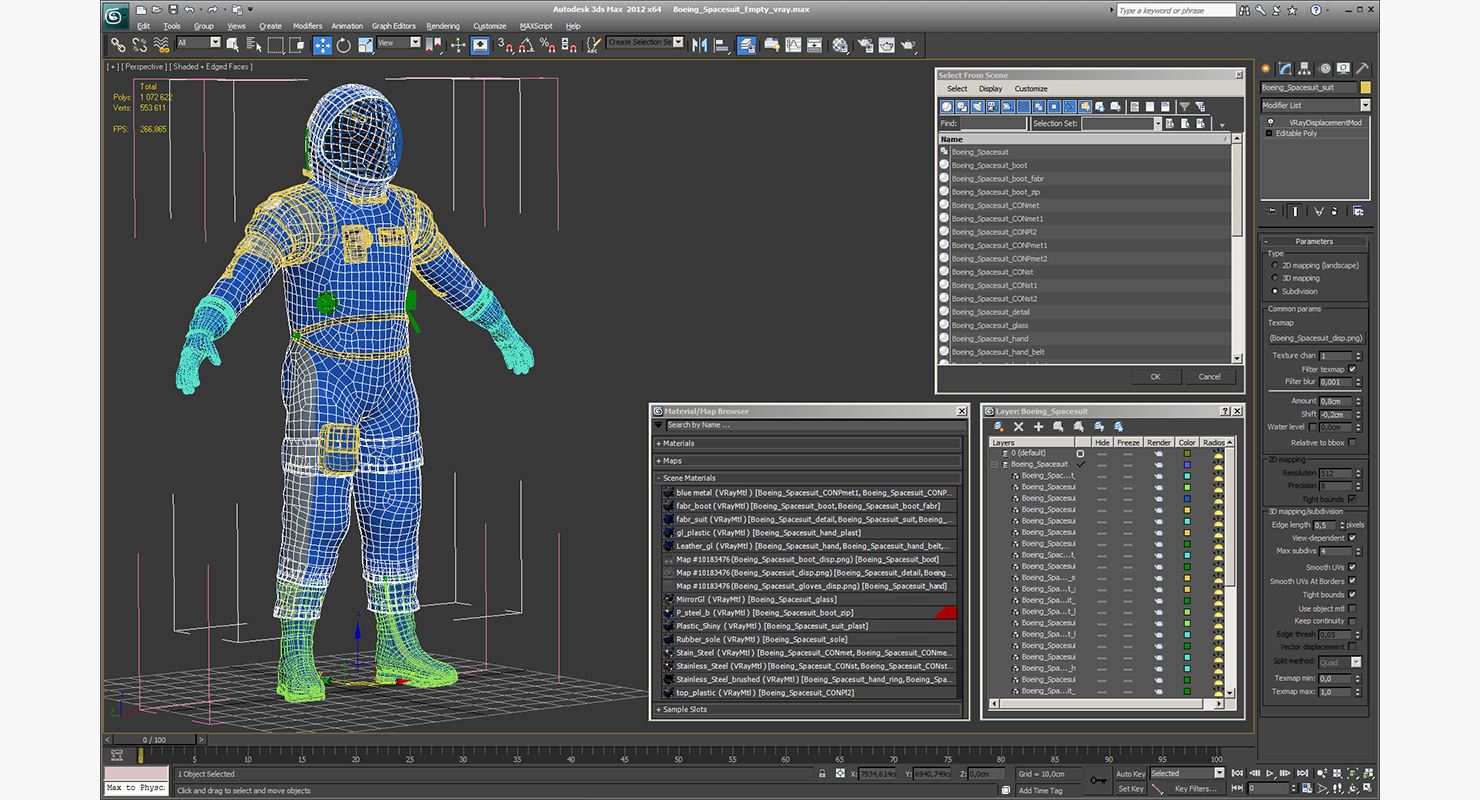Screen dimensions: 1480x800
Task: Open the Hierarchy command panel tab
Action: coord(1305,69)
